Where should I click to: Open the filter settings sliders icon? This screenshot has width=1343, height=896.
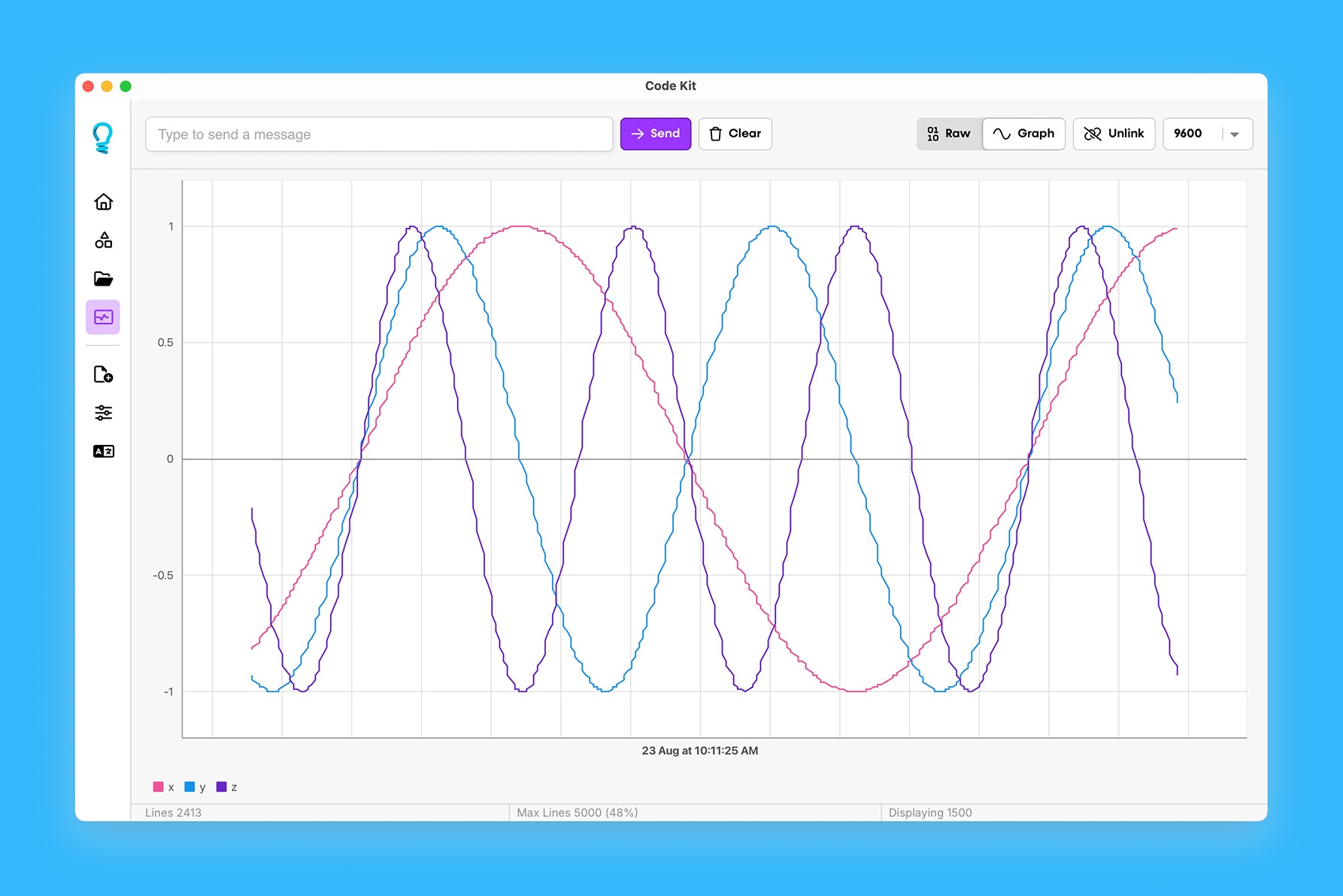[x=103, y=412]
